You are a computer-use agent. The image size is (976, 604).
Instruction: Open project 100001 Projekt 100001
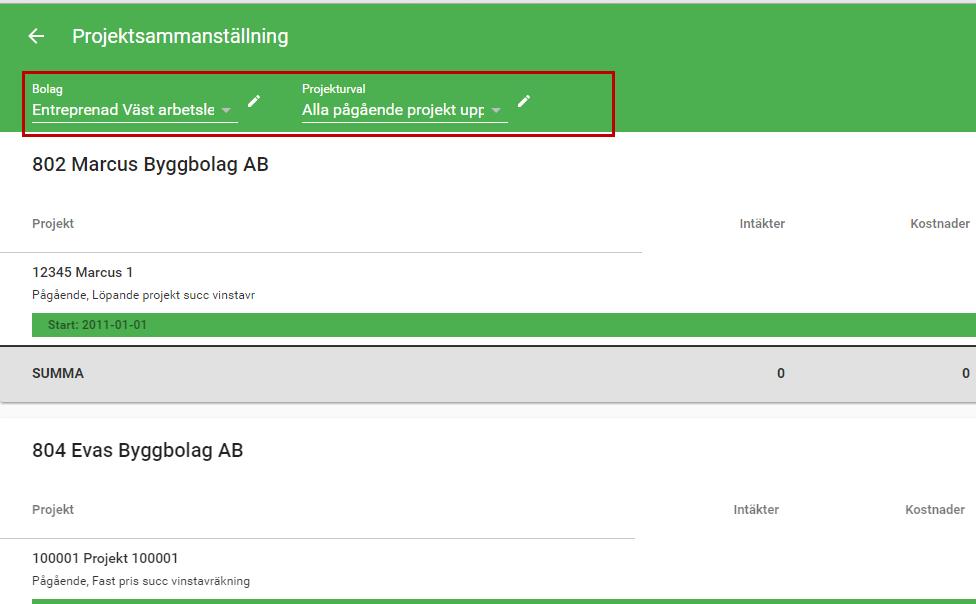[x=105, y=558]
